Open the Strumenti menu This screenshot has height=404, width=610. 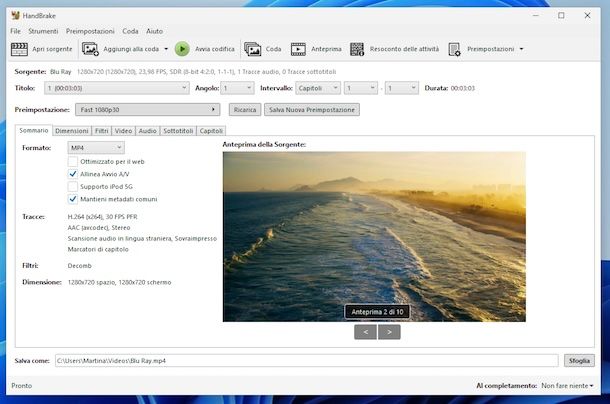[43, 31]
